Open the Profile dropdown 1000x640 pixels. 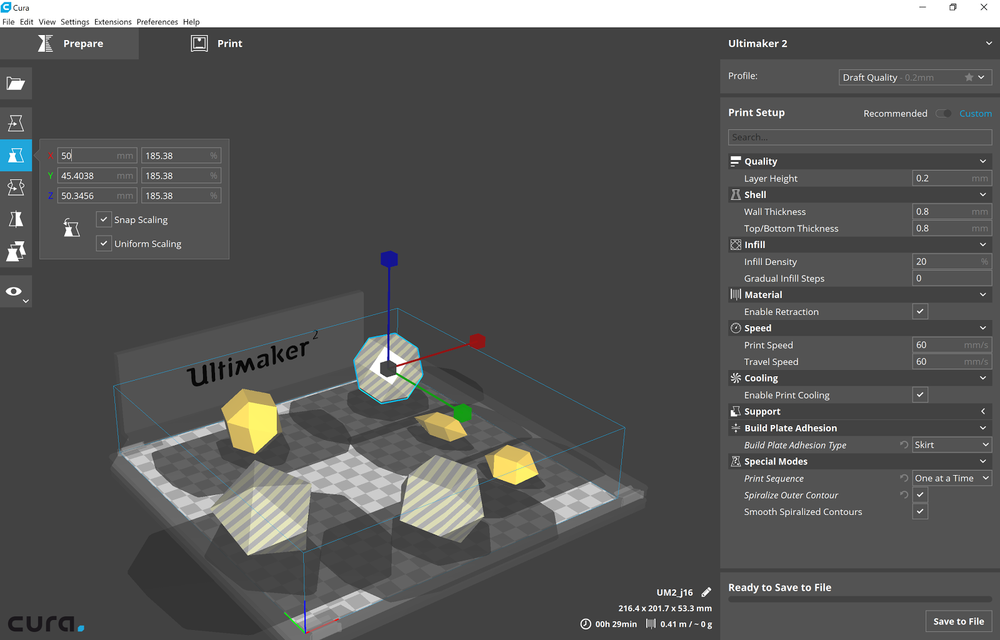(x=915, y=77)
